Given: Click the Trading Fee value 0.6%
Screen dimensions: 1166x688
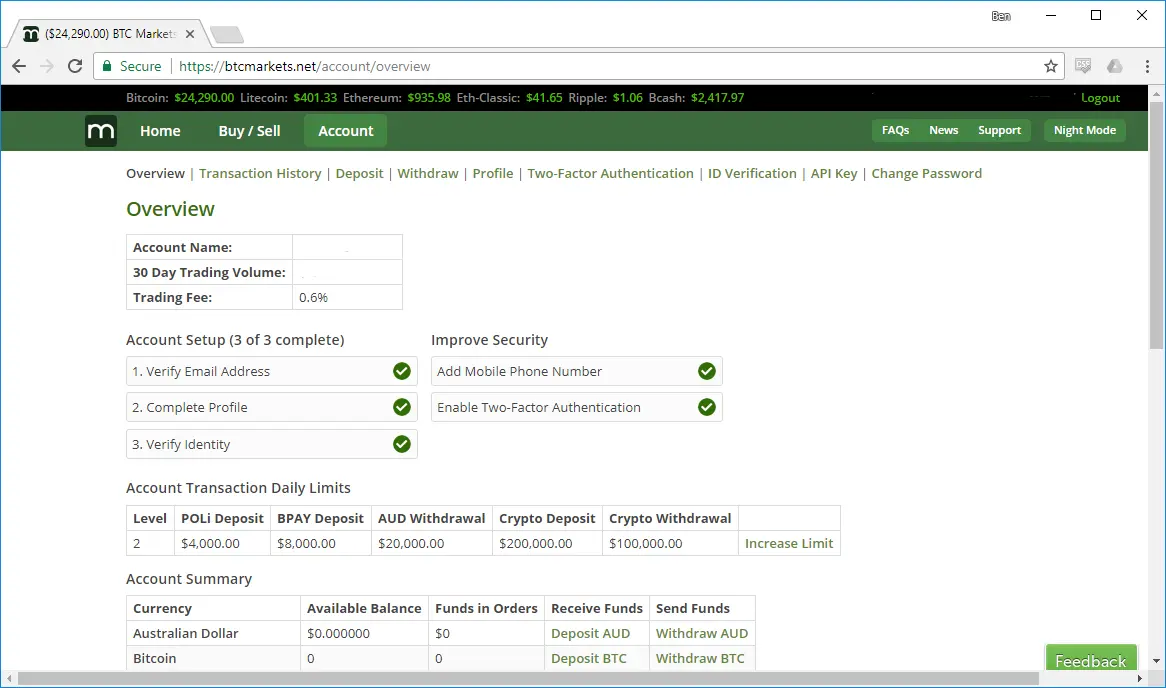Looking at the screenshot, I should (313, 298).
